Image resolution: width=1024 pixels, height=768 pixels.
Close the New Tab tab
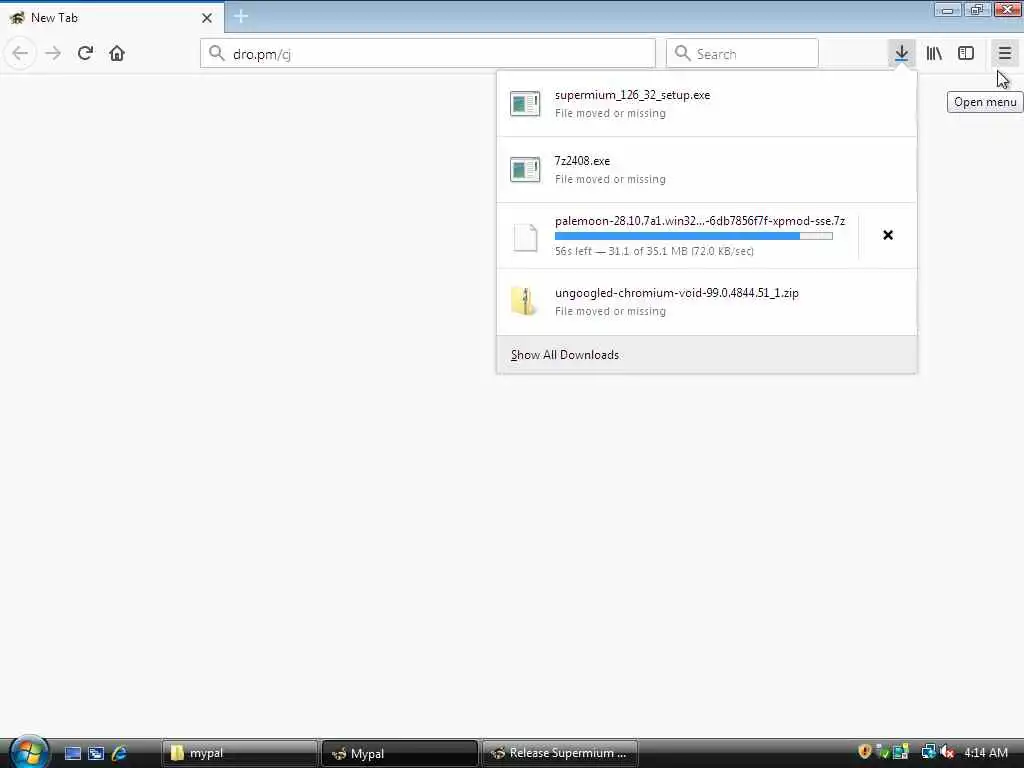[x=207, y=18]
